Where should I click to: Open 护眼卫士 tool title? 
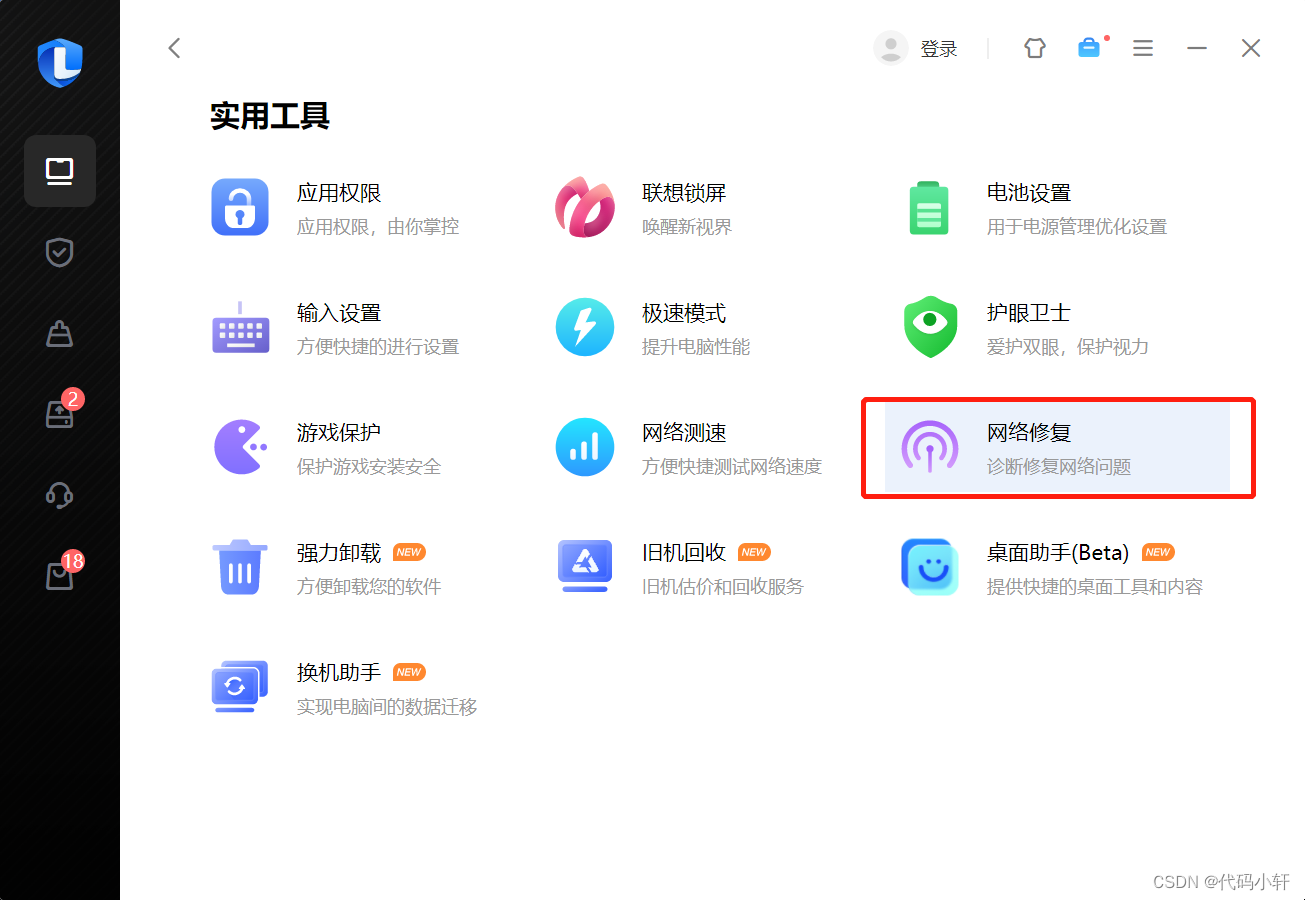1029,313
